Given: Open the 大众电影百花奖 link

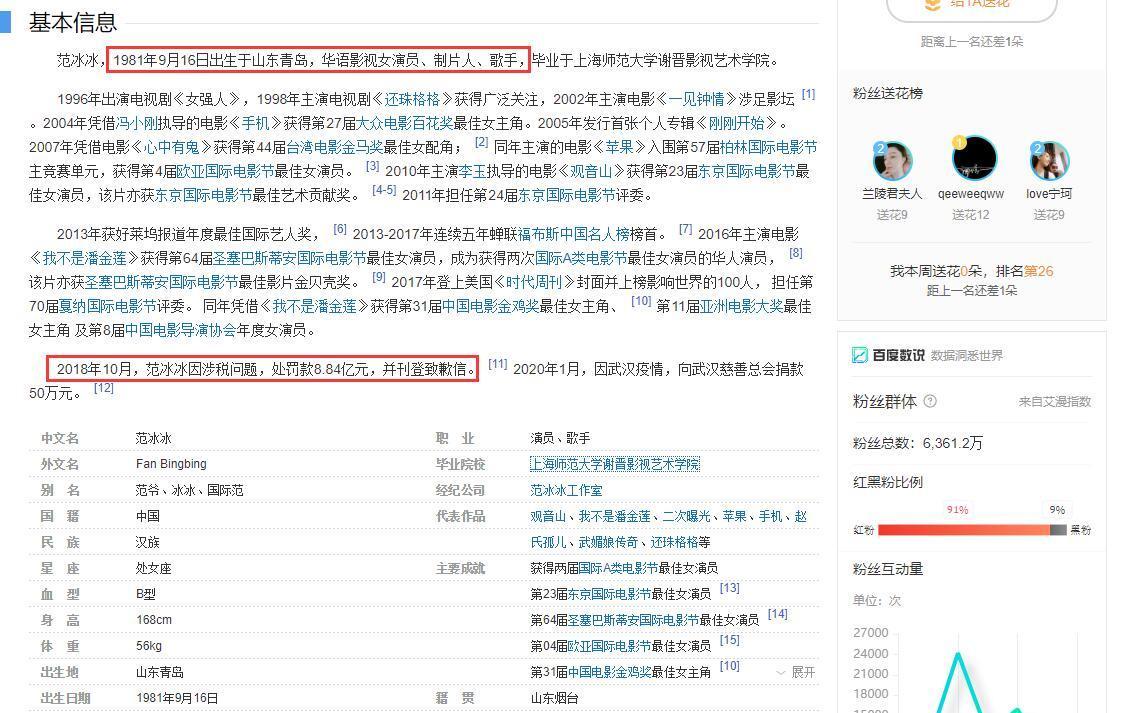Looking at the screenshot, I should point(404,123).
